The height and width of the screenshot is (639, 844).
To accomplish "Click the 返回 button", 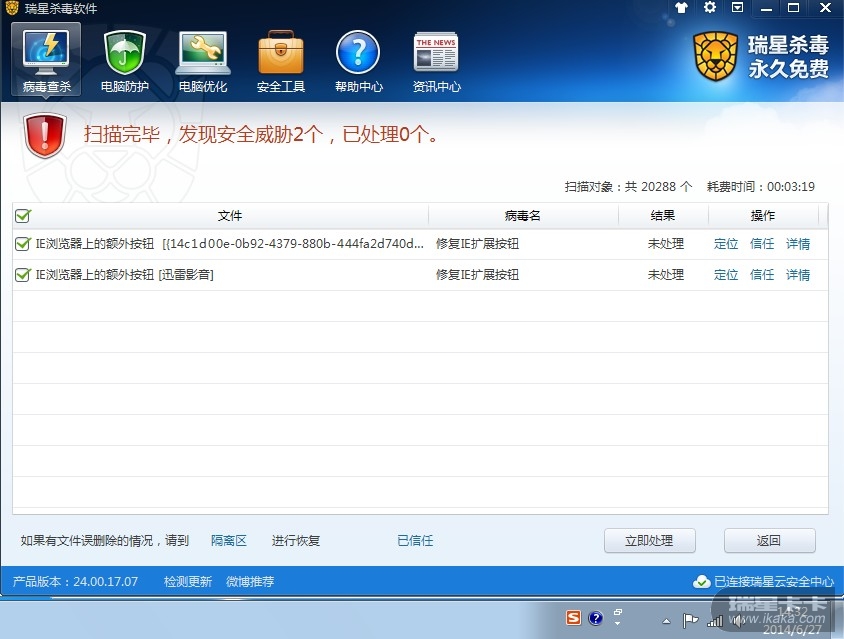I will pyautogui.click(x=769, y=541).
